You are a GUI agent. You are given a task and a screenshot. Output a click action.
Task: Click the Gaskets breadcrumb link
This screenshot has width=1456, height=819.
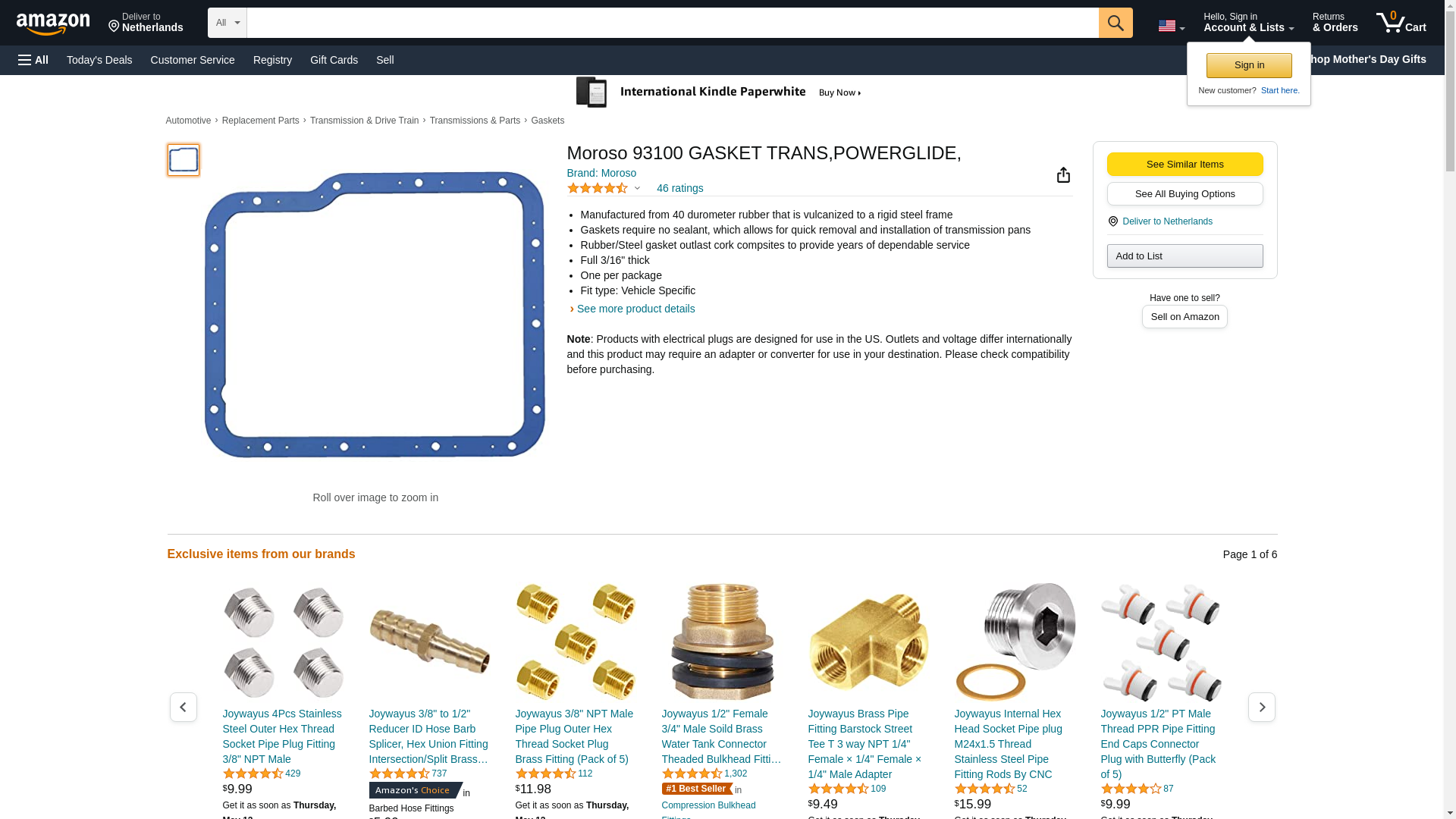[x=548, y=121]
